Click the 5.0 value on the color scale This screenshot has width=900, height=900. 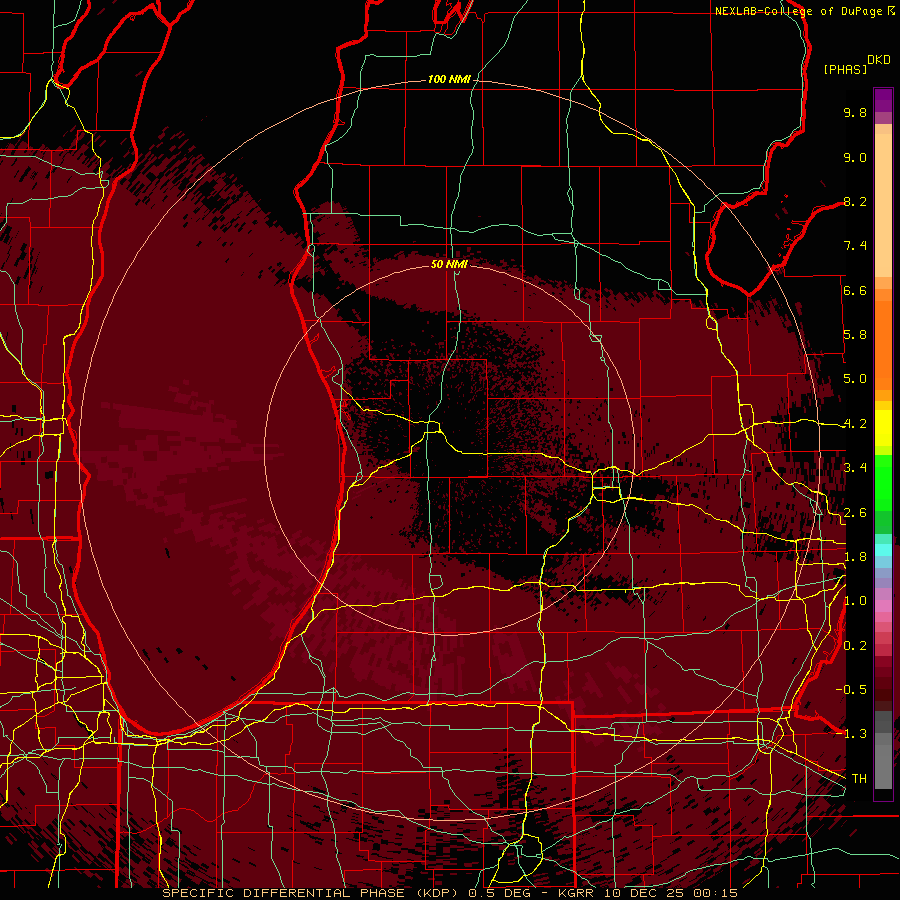[855, 379]
